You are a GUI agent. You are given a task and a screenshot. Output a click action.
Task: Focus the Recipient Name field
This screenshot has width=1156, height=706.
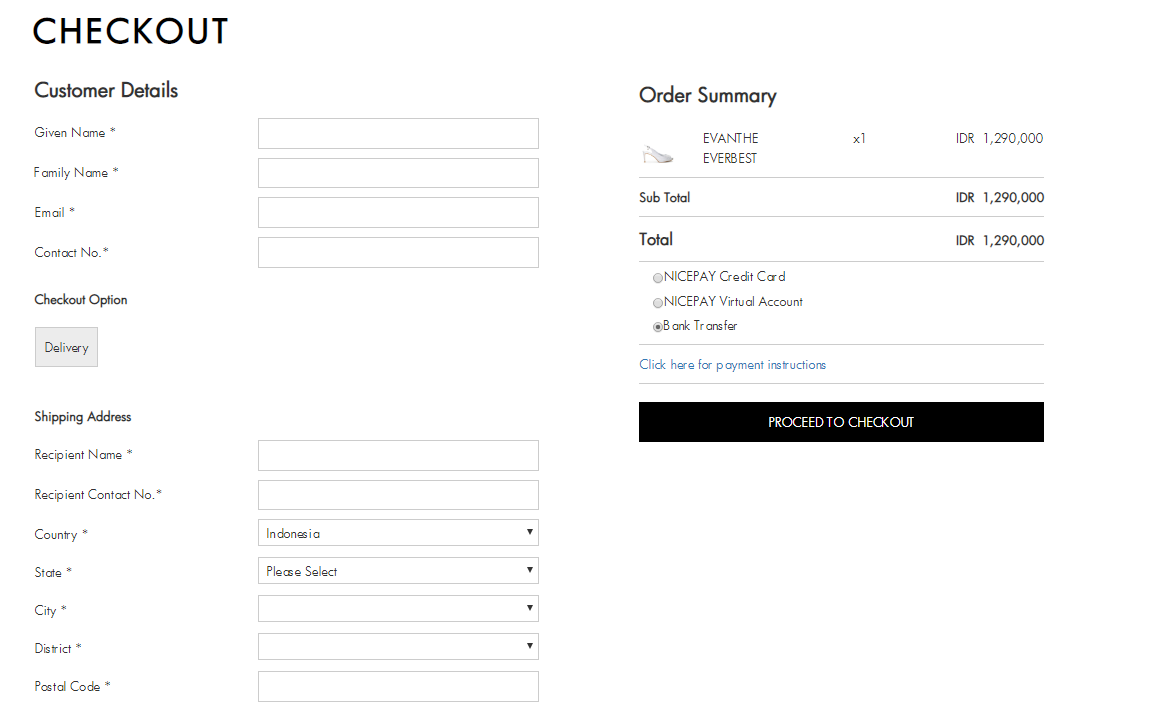pyautogui.click(x=398, y=455)
